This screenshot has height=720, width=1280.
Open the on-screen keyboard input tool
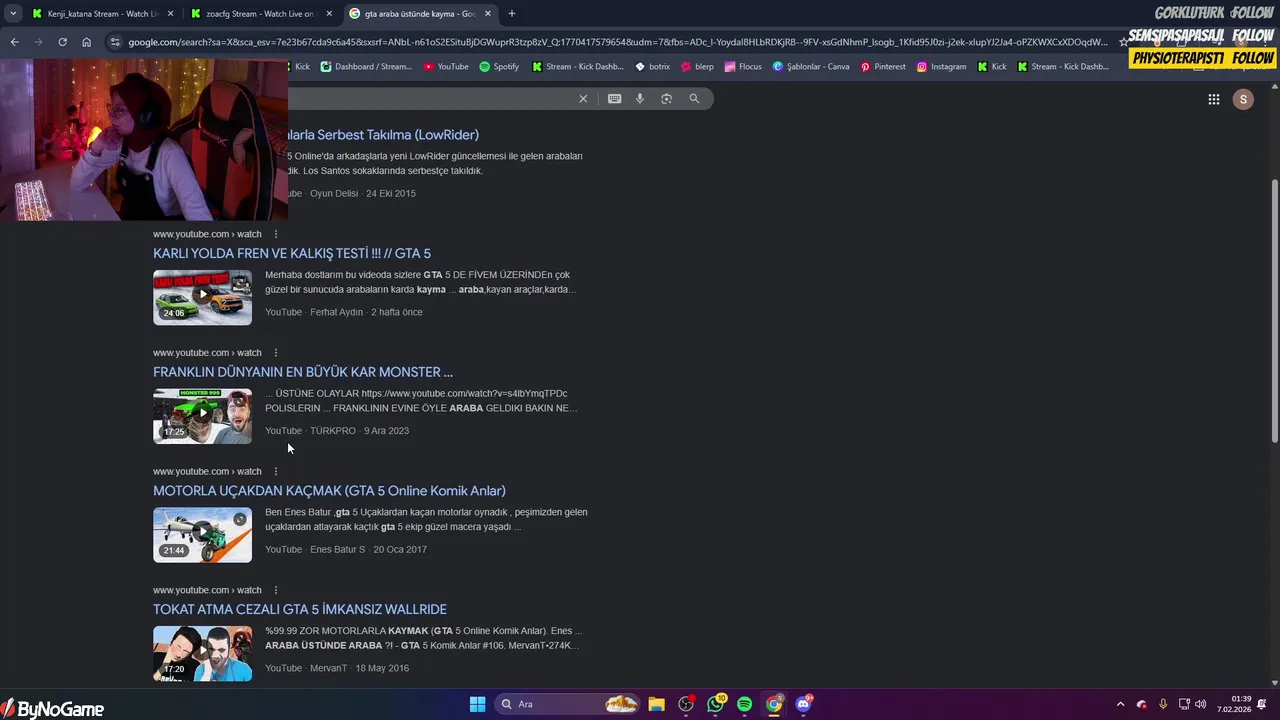(614, 98)
